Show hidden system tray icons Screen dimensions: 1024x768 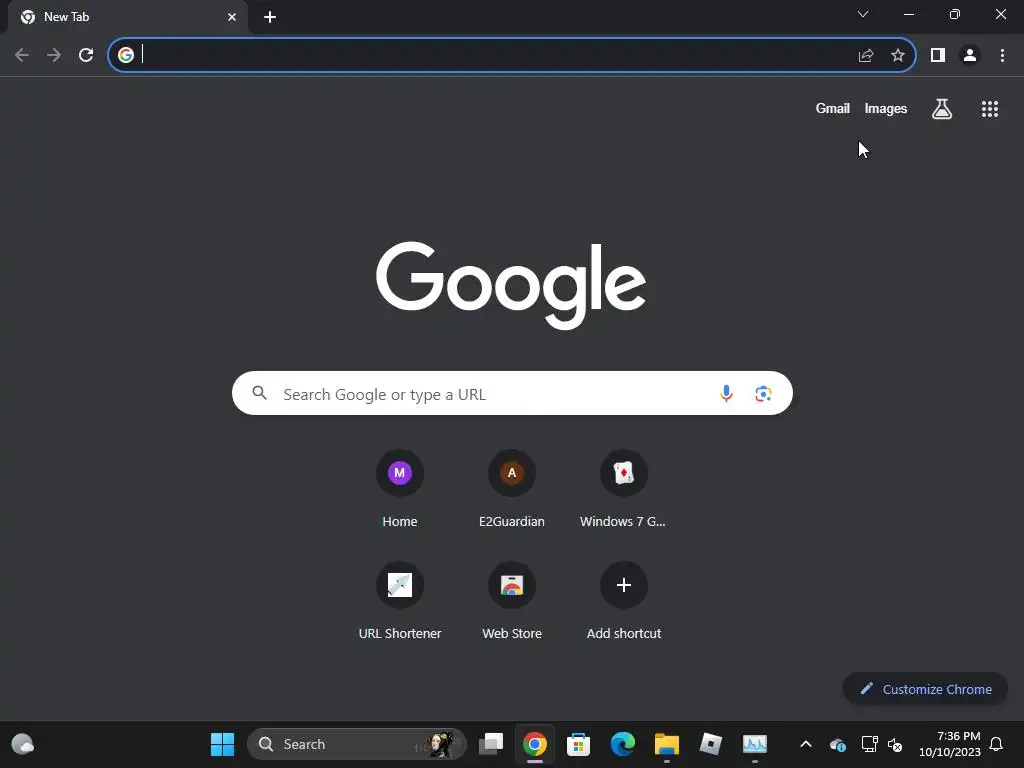tap(806, 744)
